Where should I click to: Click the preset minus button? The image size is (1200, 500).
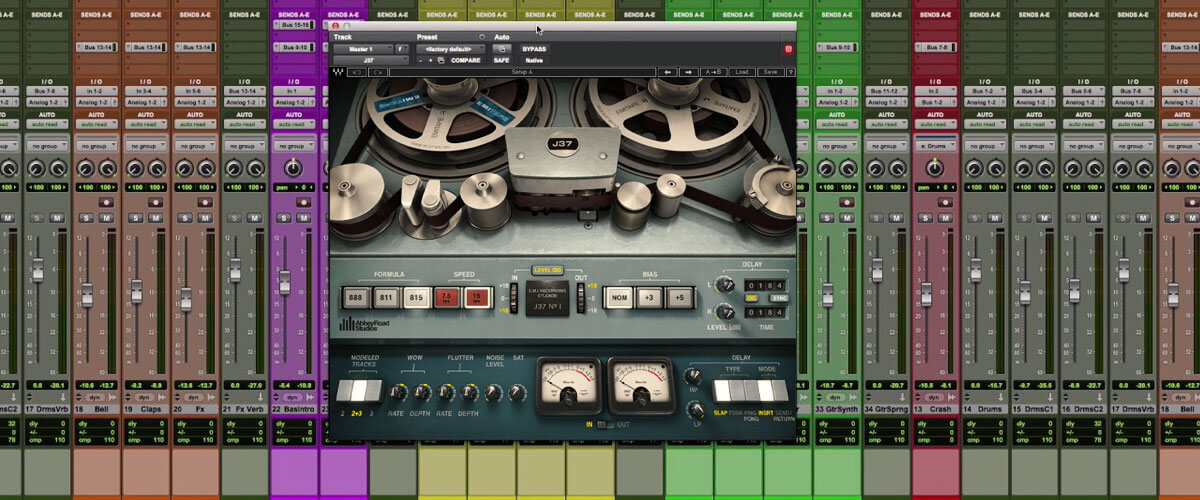[420, 60]
